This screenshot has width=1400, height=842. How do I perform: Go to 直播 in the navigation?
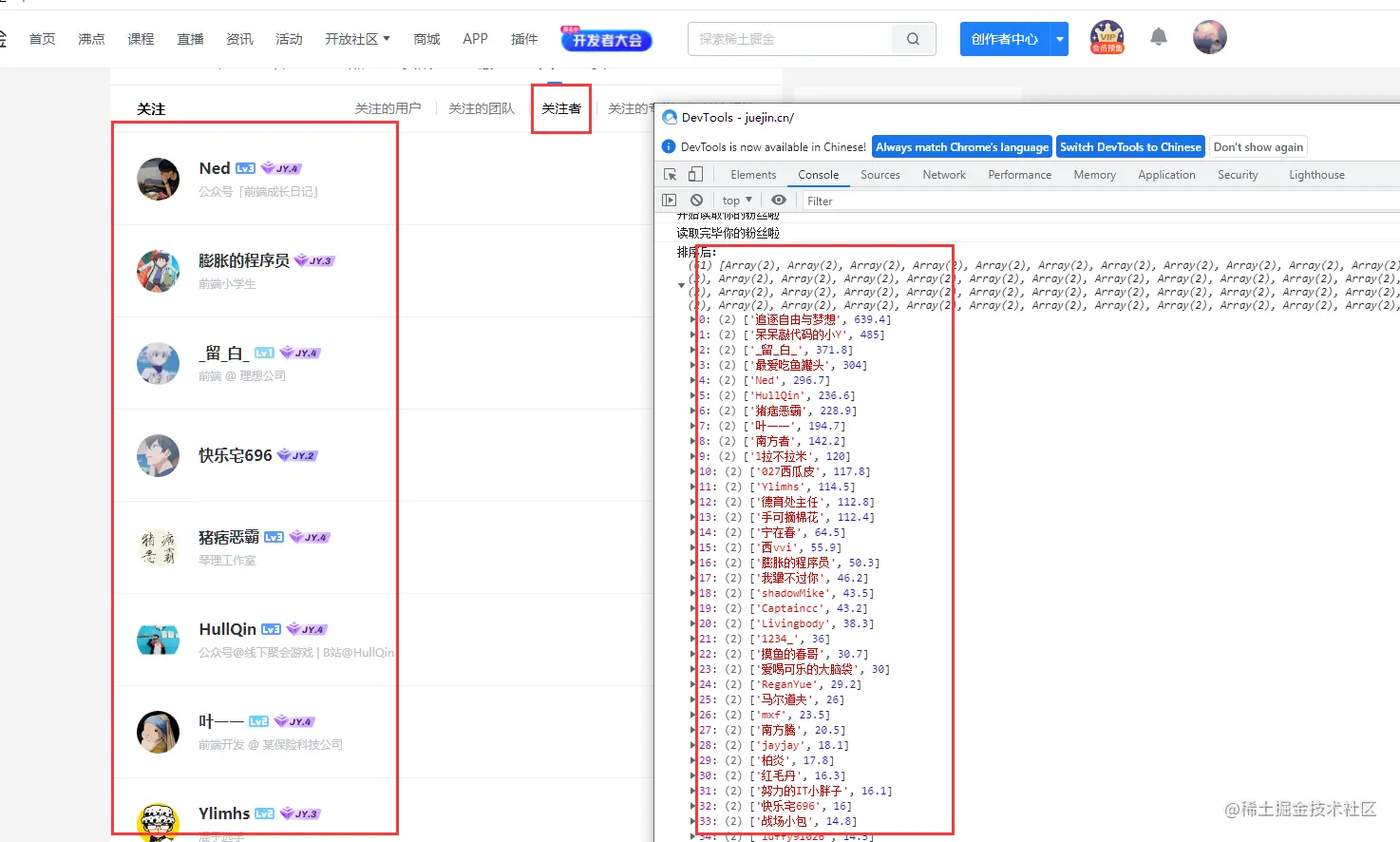coord(190,39)
